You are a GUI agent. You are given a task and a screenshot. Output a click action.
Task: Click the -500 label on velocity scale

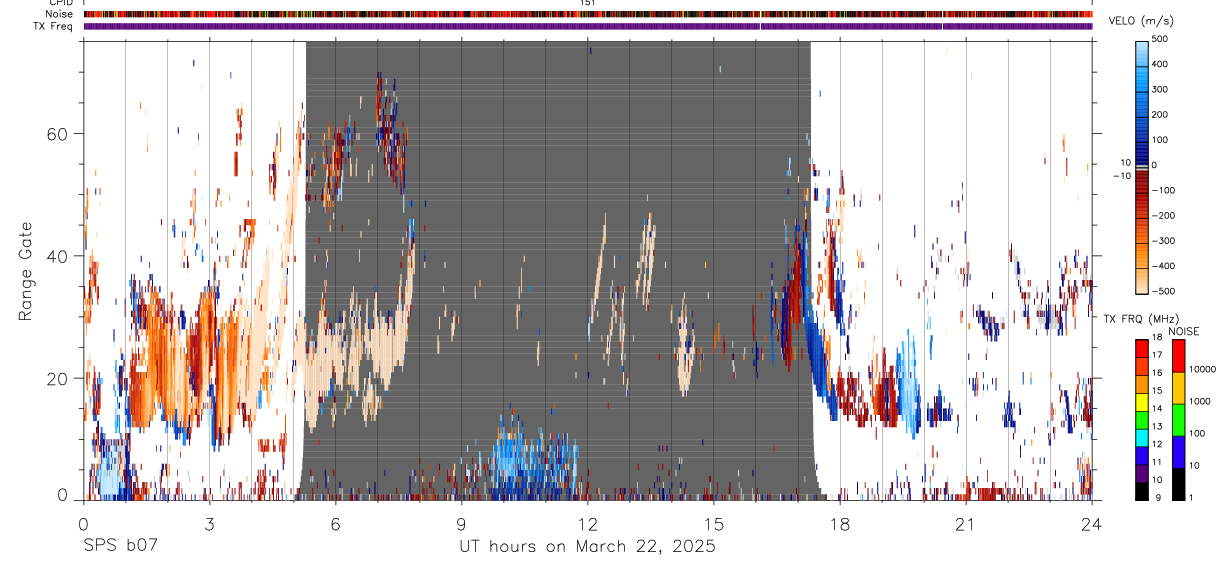(1164, 291)
